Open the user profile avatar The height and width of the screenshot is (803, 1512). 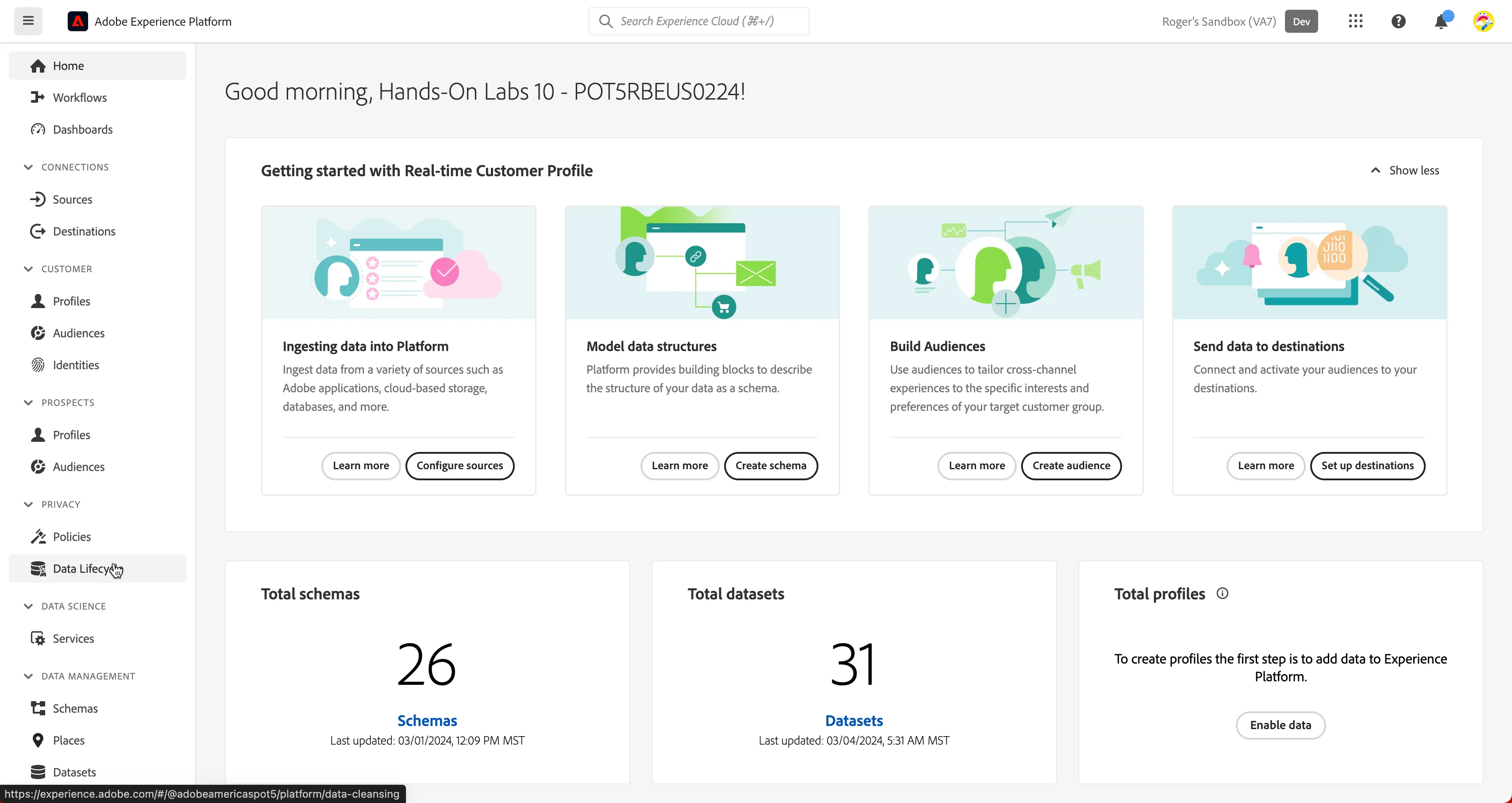(1483, 21)
